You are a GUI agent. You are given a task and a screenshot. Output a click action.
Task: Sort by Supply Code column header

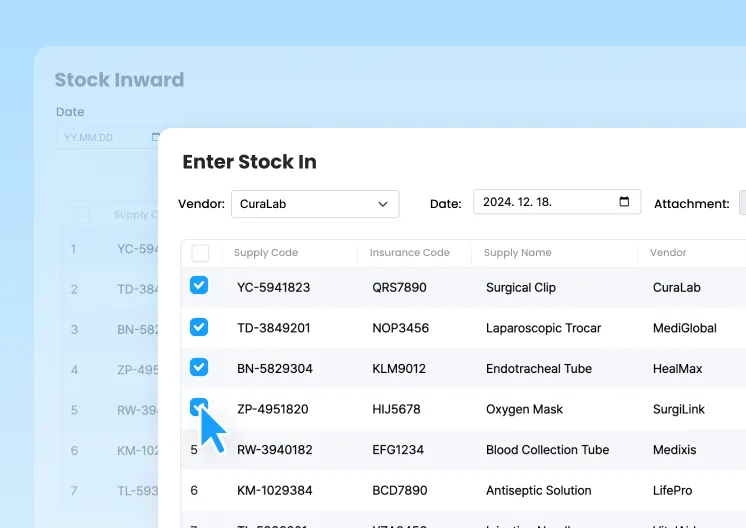click(x=266, y=253)
